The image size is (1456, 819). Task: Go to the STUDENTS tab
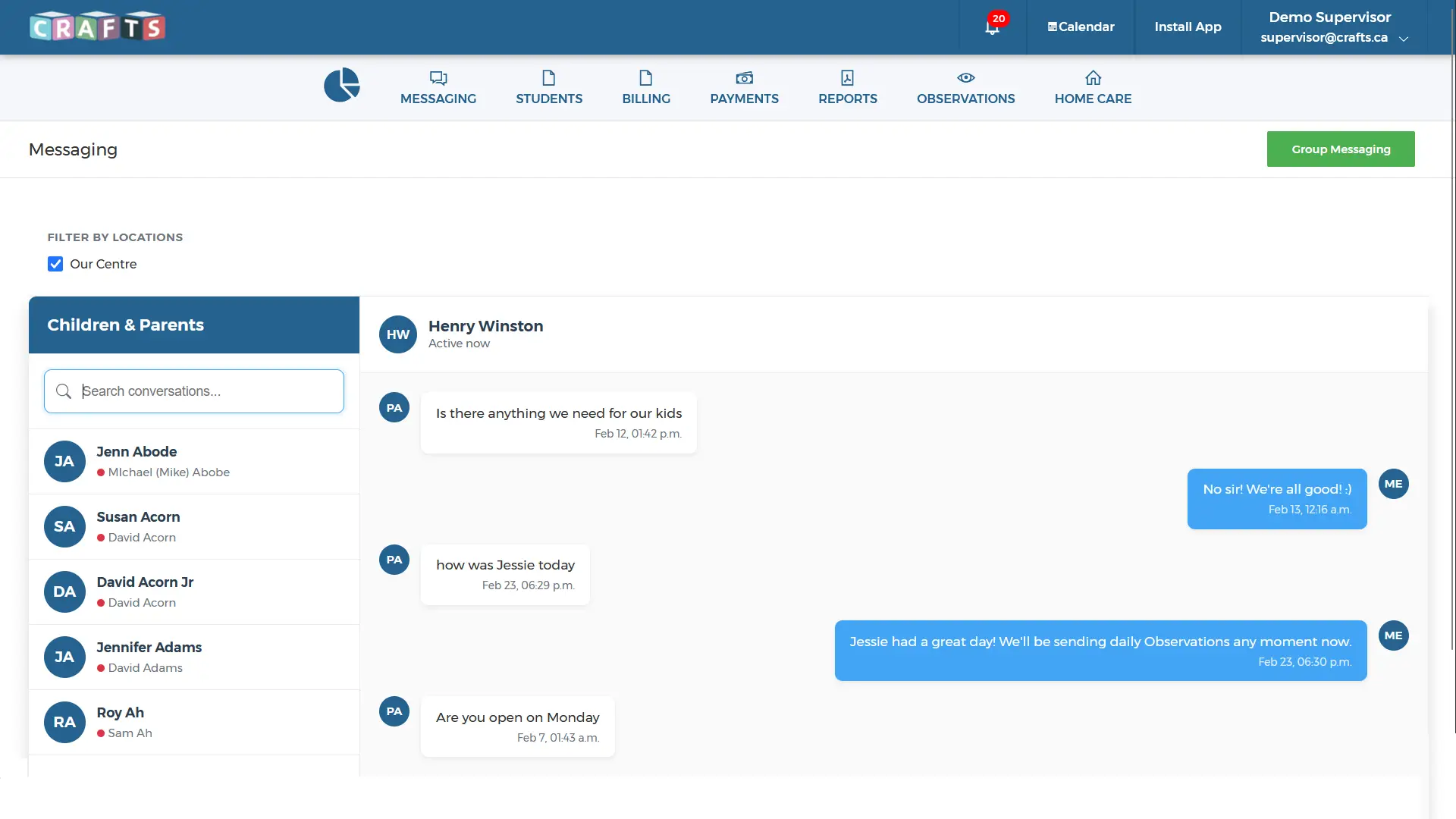click(x=549, y=87)
